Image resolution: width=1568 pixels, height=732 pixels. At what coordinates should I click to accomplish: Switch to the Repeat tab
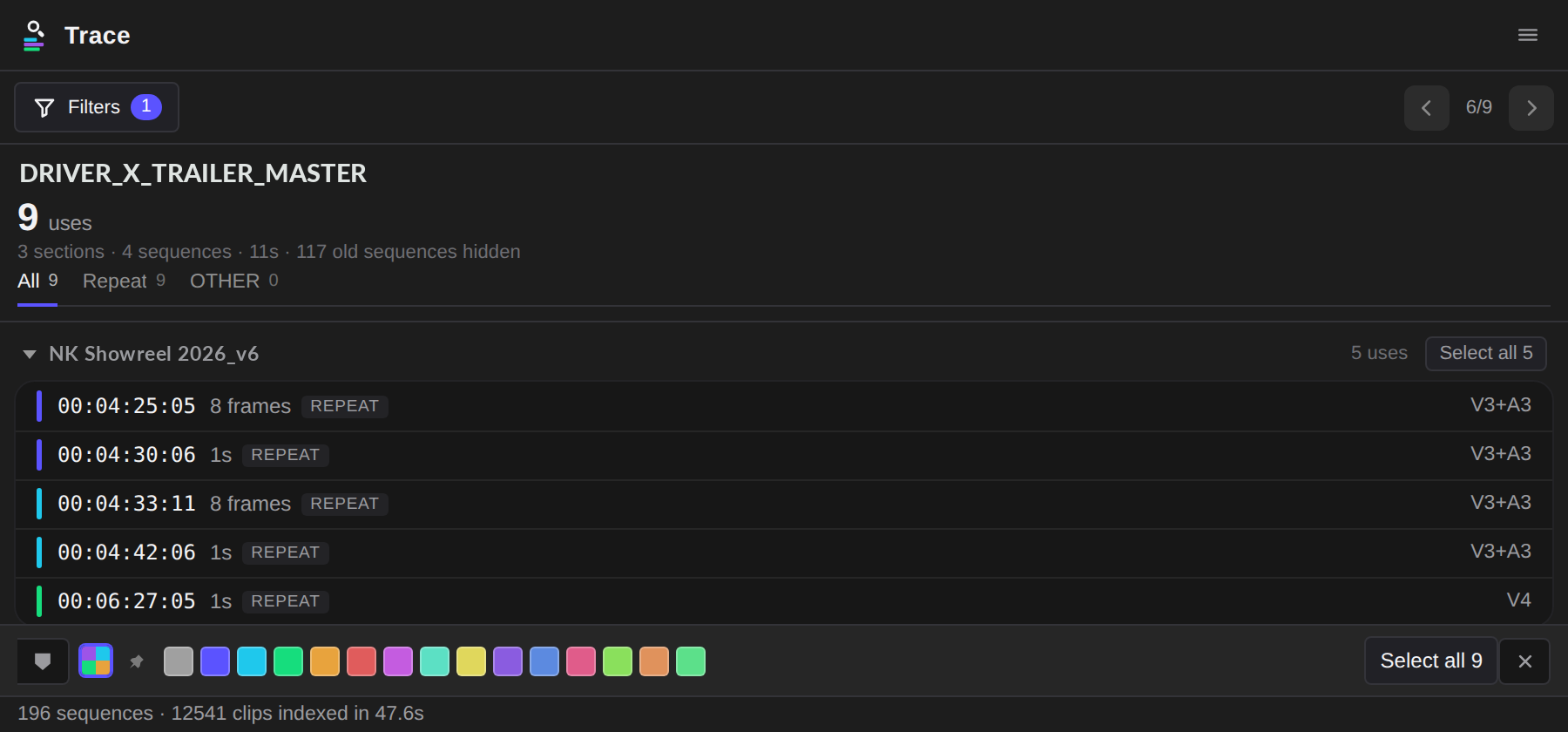tap(124, 281)
